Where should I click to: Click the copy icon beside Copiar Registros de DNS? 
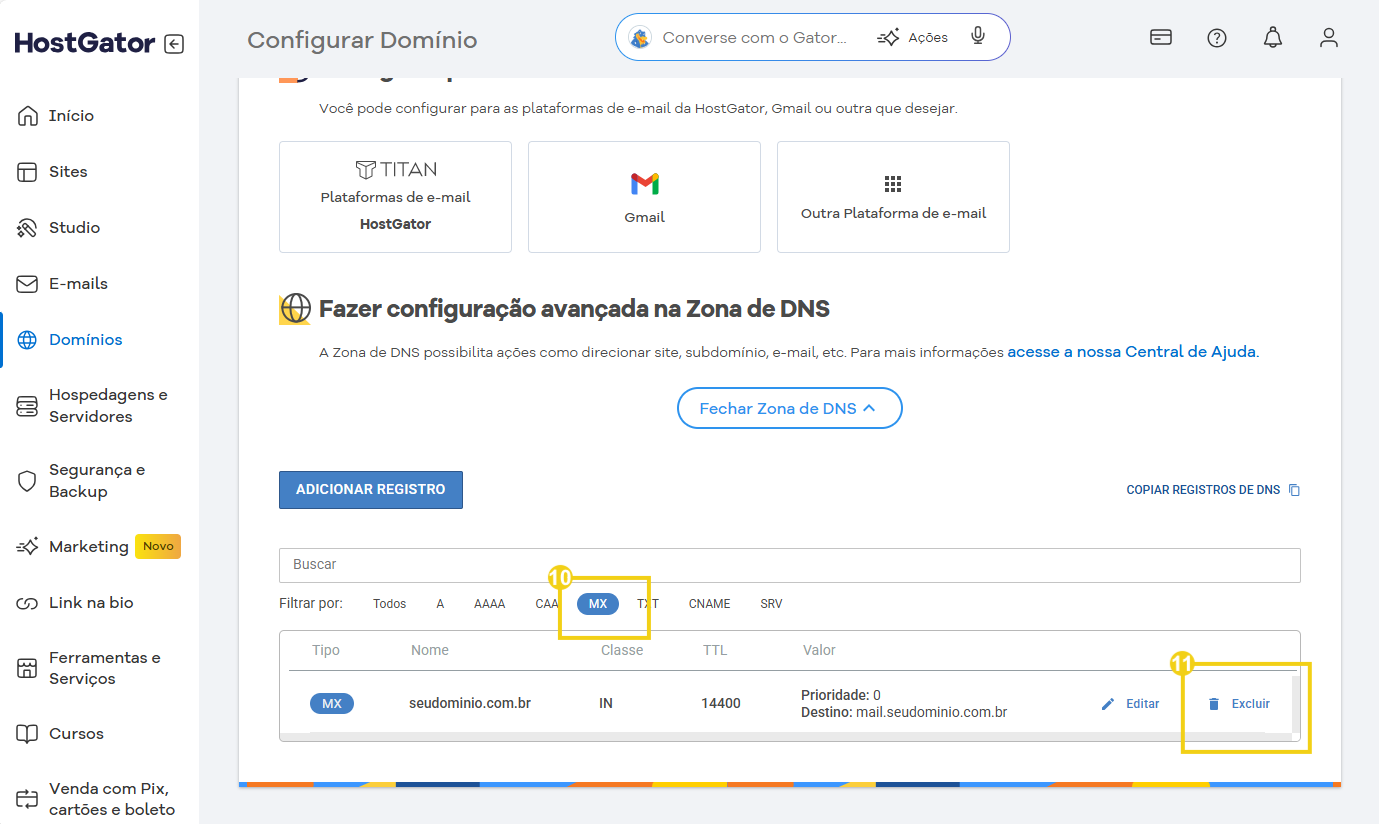pyautogui.click(x=1294, y=490)
